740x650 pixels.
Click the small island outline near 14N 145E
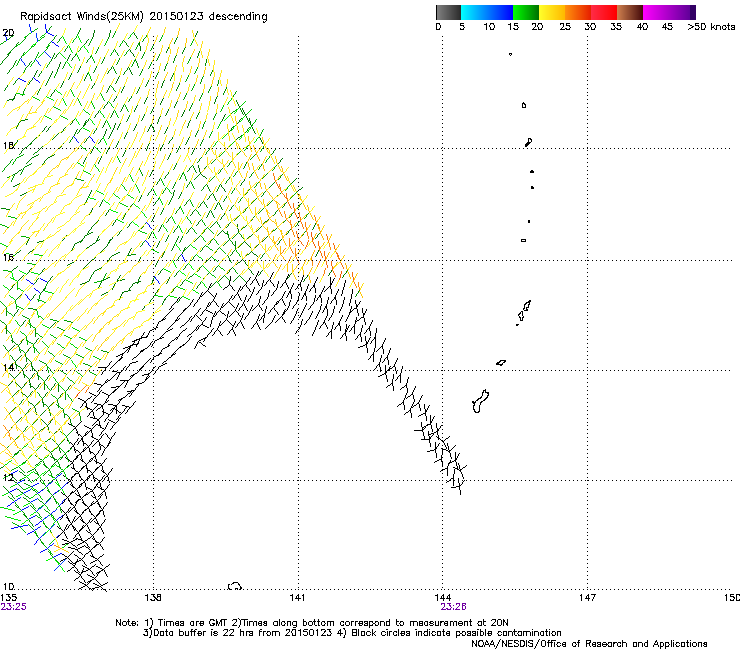tap(501, 363)
